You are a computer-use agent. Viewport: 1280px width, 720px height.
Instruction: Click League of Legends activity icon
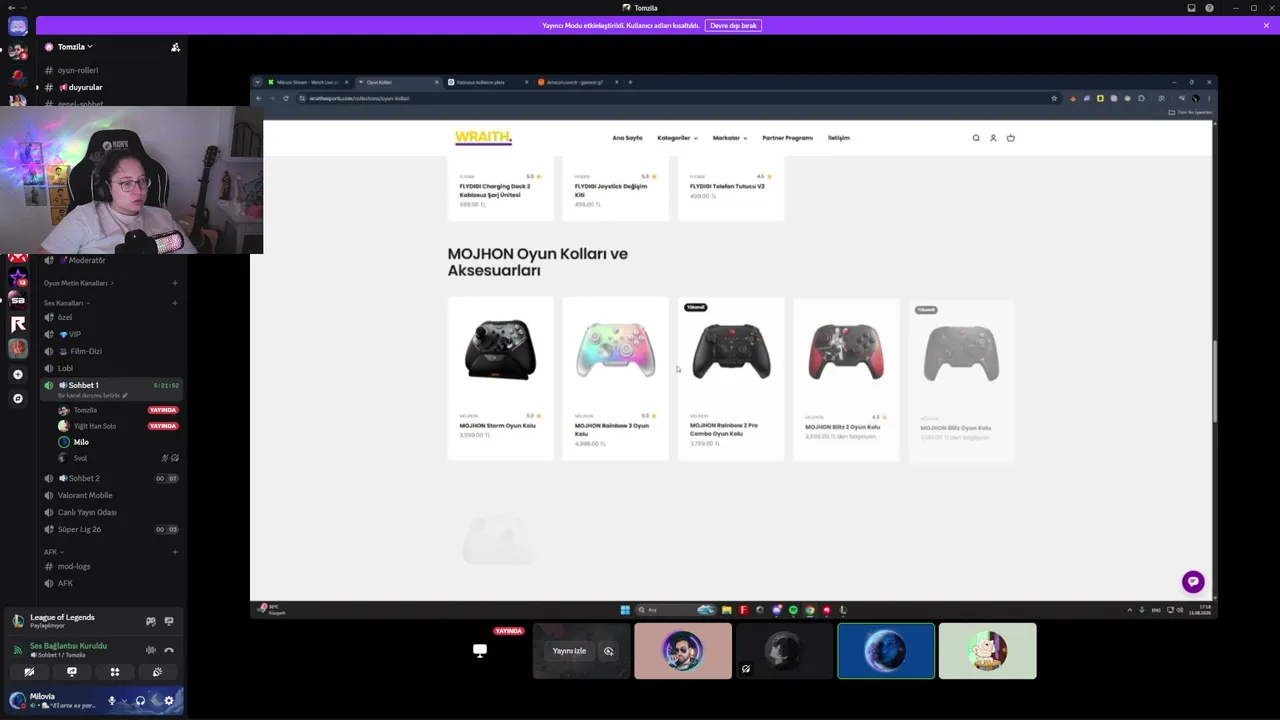pyautogui.click(x=17, y=621)
